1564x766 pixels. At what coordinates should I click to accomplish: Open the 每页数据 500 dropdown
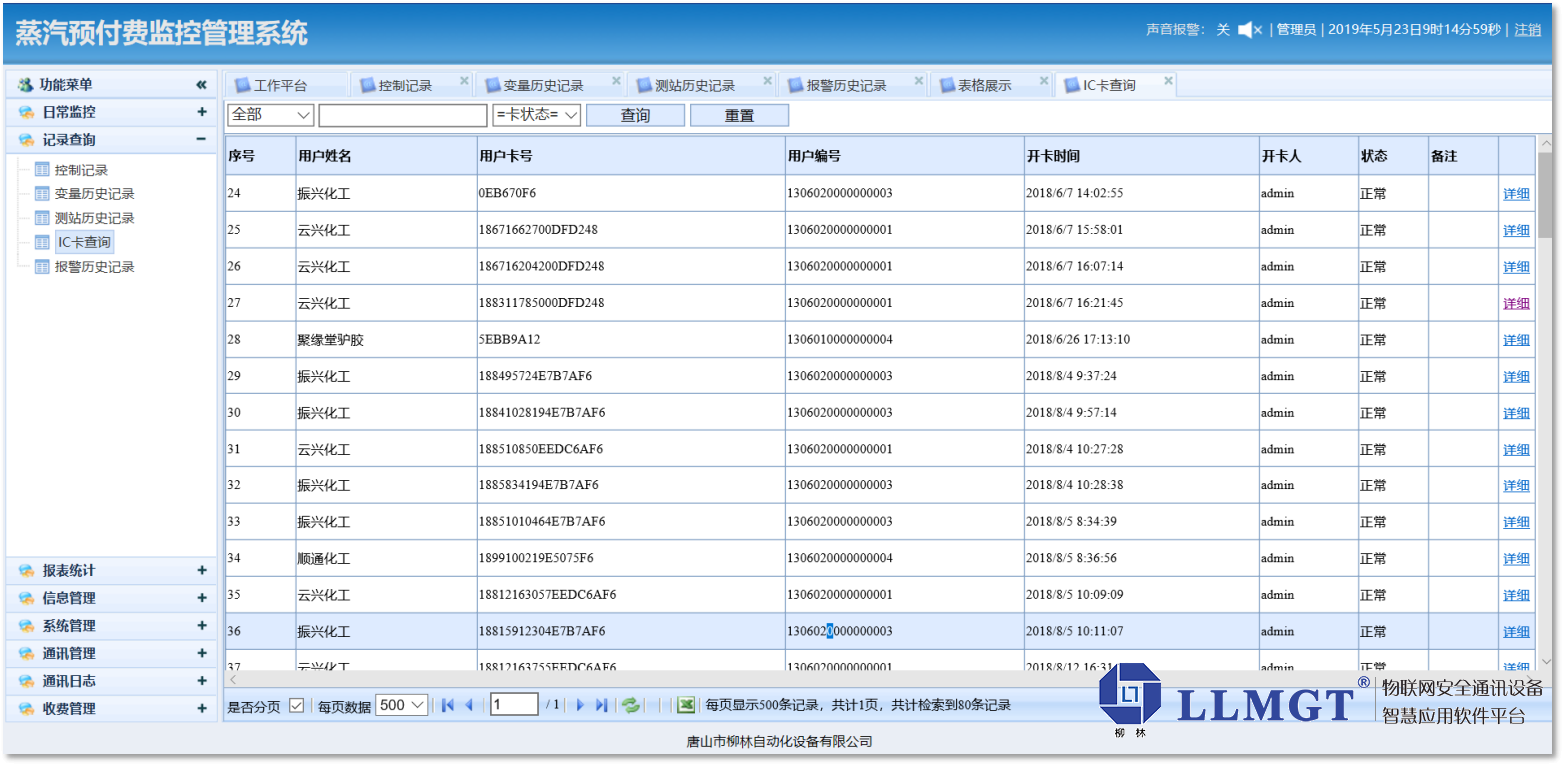coord(402,705)
